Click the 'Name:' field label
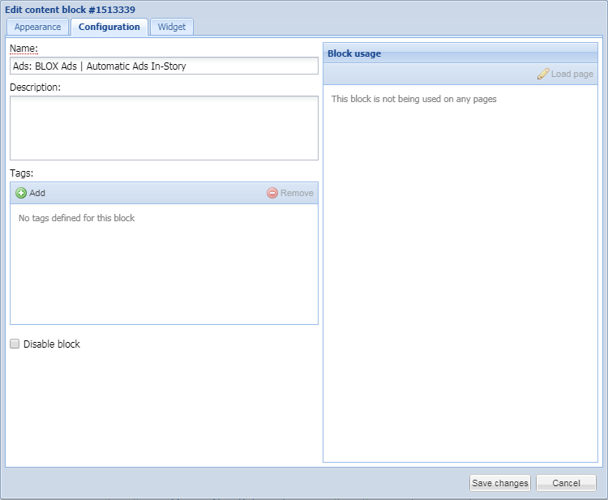Image resolution: width=608 pixels, height=500 pixels. [23, 48]
